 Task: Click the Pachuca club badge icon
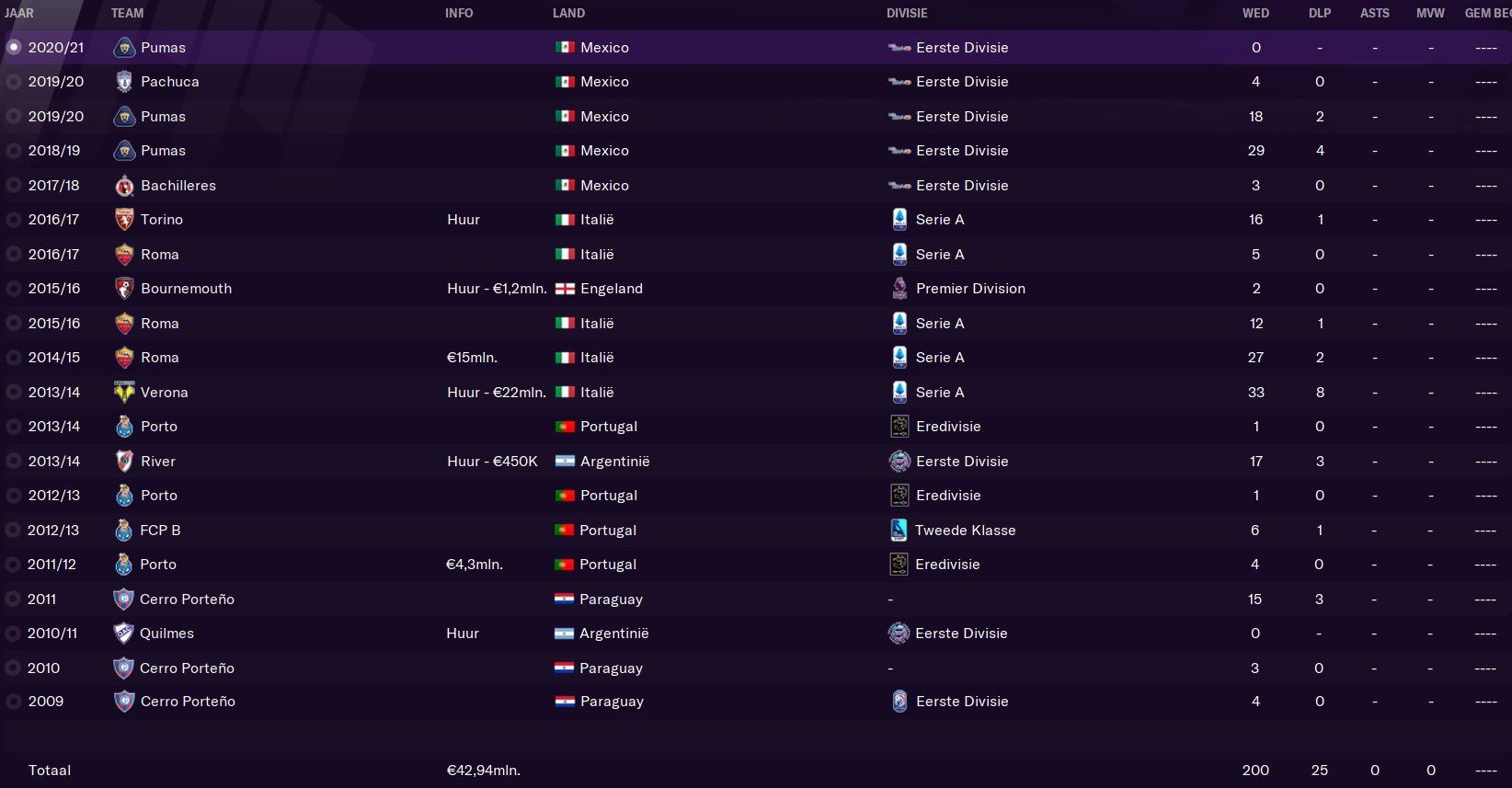click(x=124, y=82)
